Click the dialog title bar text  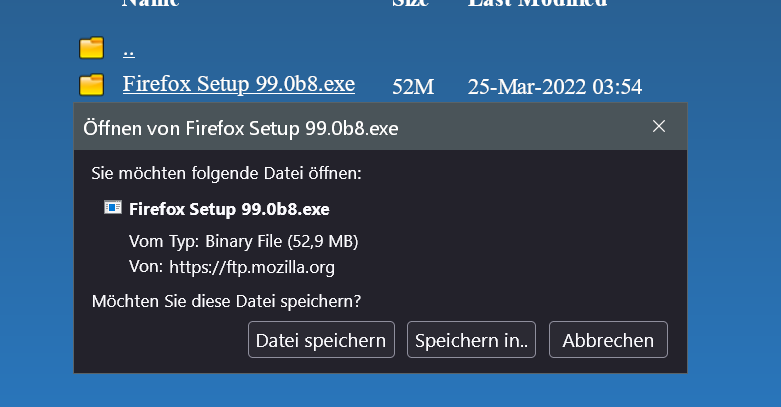[241, 127]
